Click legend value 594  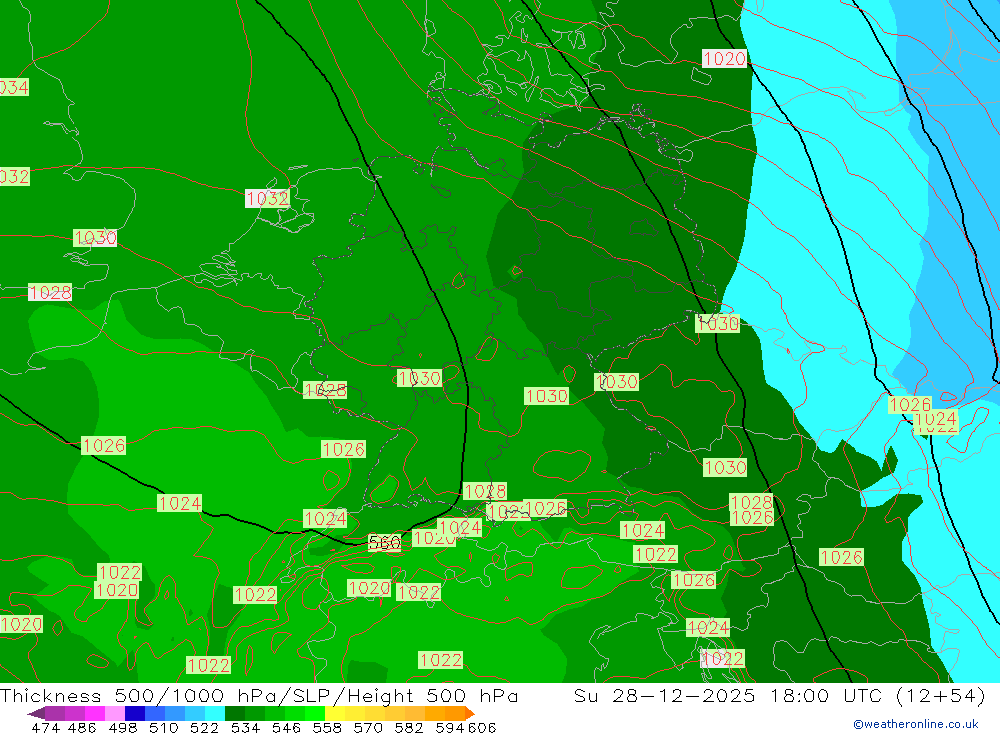coord(449,727)
